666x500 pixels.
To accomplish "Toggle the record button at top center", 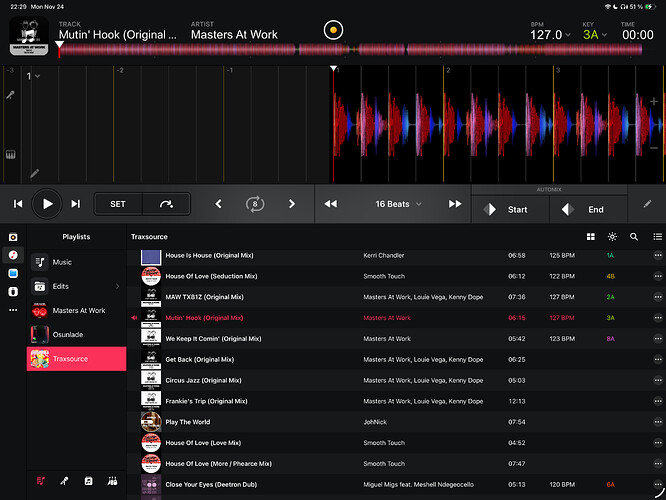I will (x=333, y=30).
